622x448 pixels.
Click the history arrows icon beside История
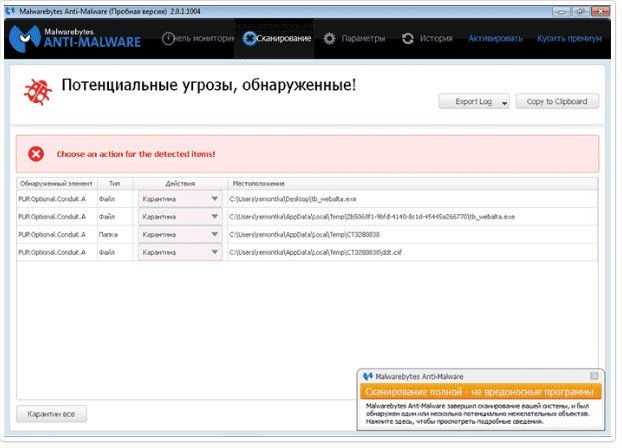[x=408, y=39]
